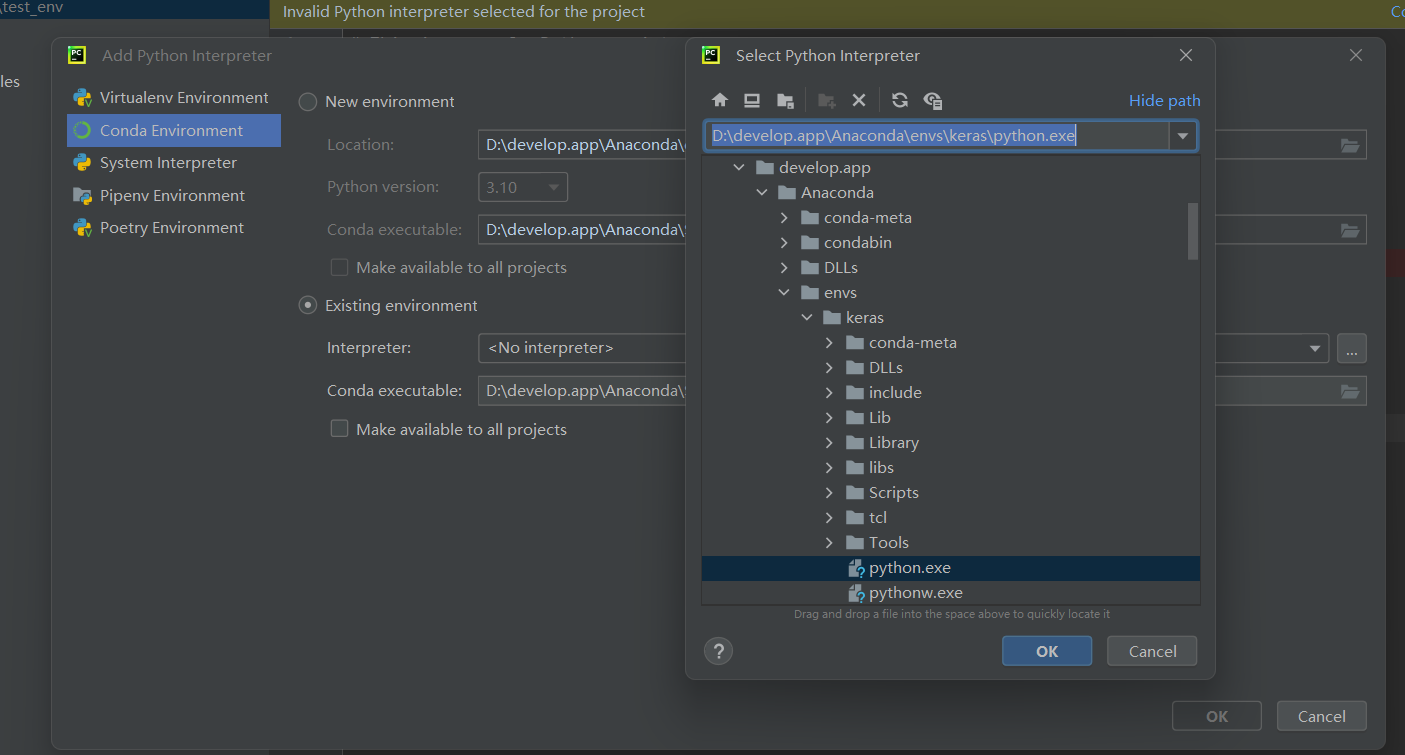This screenshot has height=755, width=1405.
Task: Select System Interpreter in sidebar
Action: (173, 163)
